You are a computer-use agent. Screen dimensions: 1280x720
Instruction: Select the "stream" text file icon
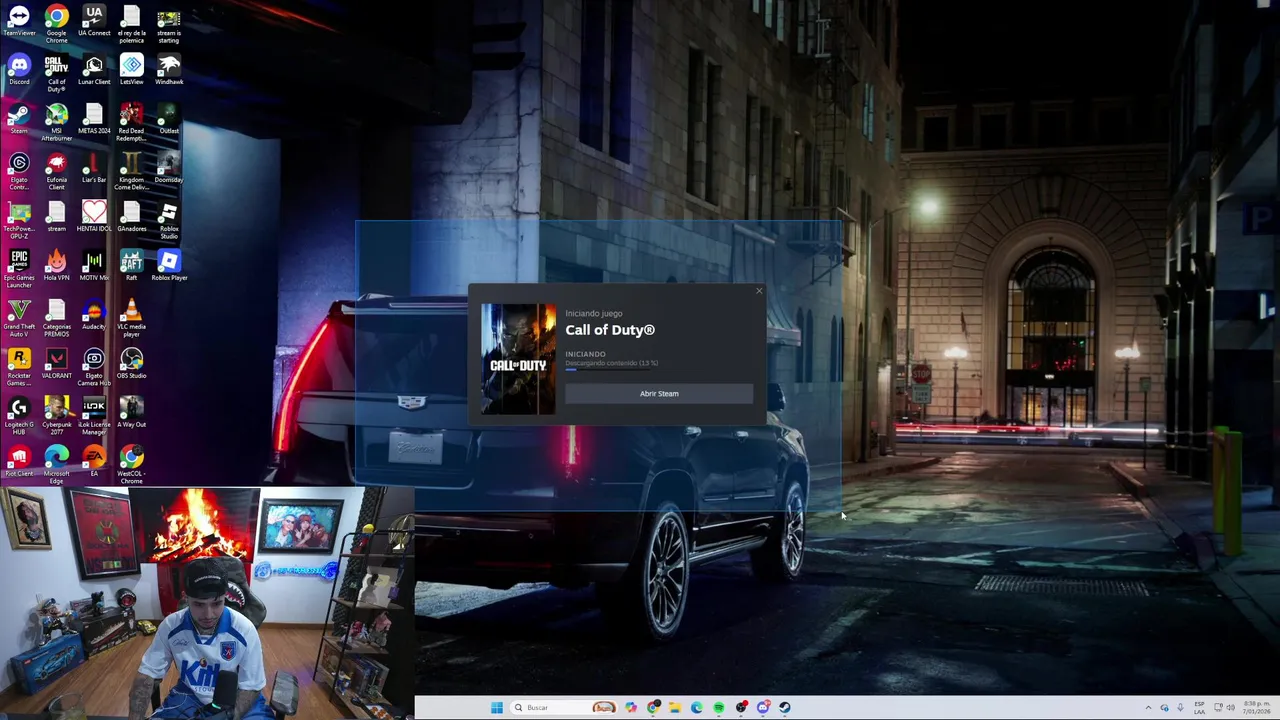pyautogui.click(x=57, y=218)
